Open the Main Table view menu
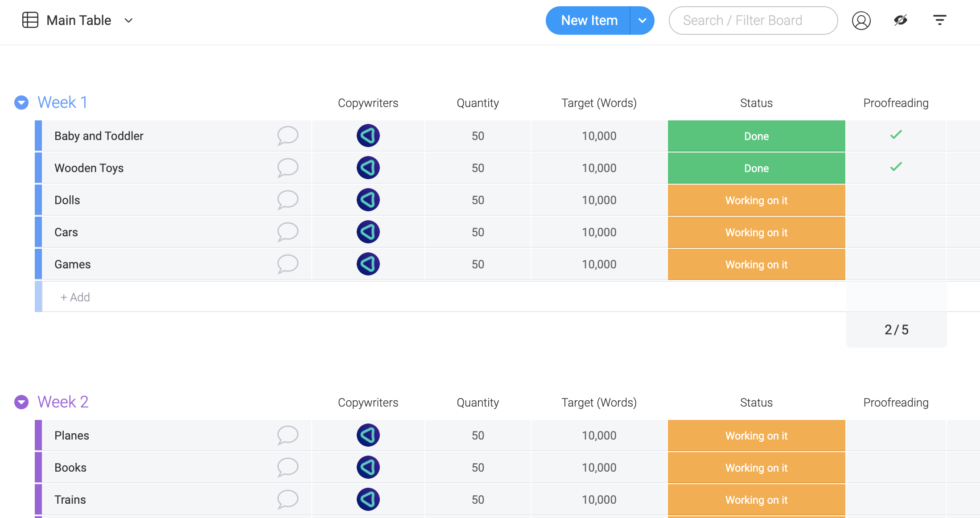980x518 pixels. 128,20
